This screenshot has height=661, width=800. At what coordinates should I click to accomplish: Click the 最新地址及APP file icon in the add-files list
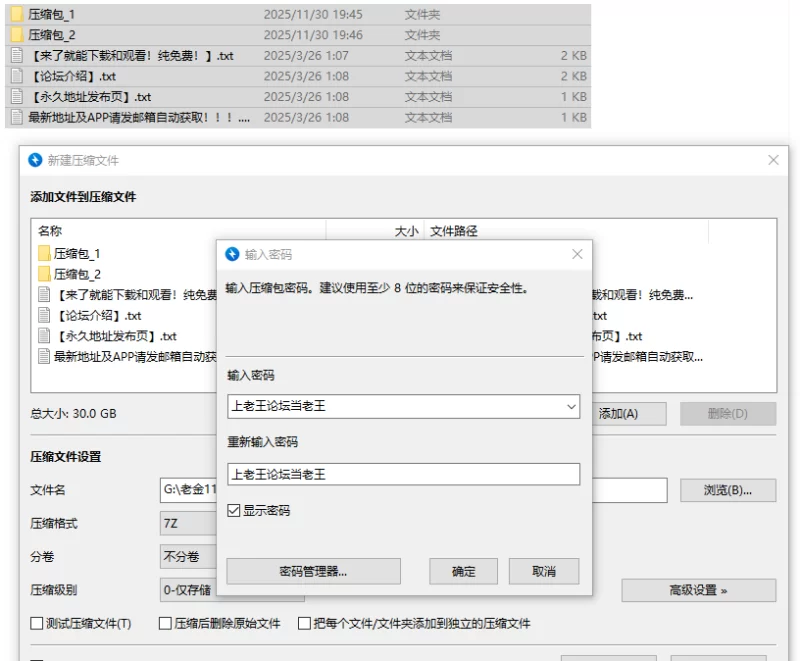click(x=44, y=356)
